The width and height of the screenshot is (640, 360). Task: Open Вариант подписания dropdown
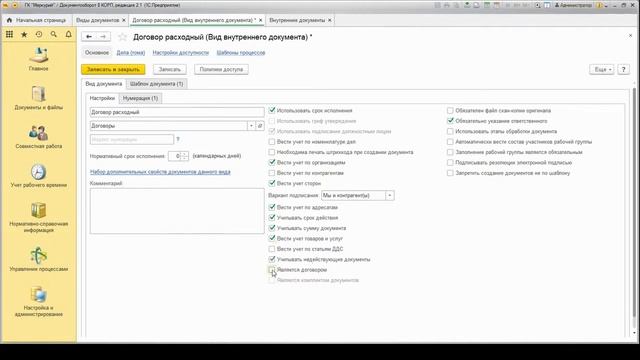[x=390, y=196]
